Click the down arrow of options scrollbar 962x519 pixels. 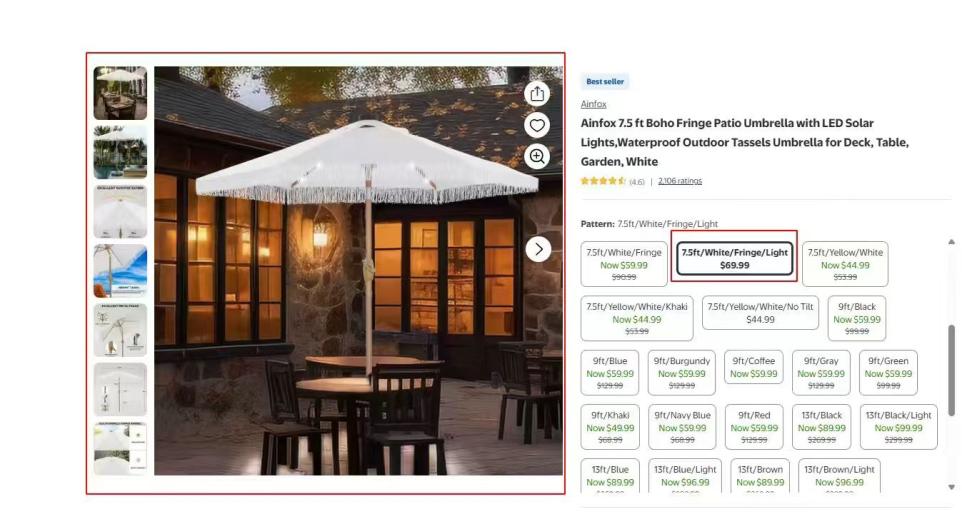coord(951,487)
